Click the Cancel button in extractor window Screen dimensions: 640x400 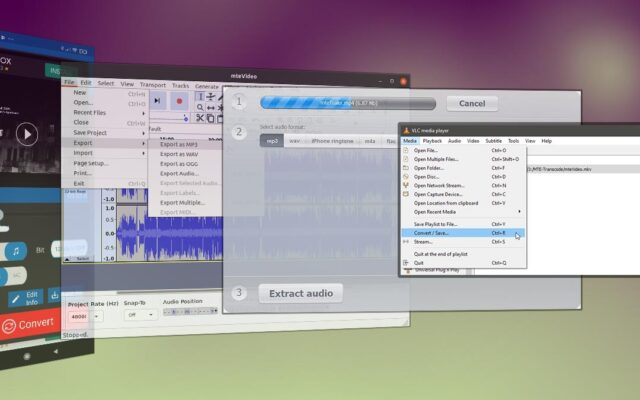tap(472, 104)
